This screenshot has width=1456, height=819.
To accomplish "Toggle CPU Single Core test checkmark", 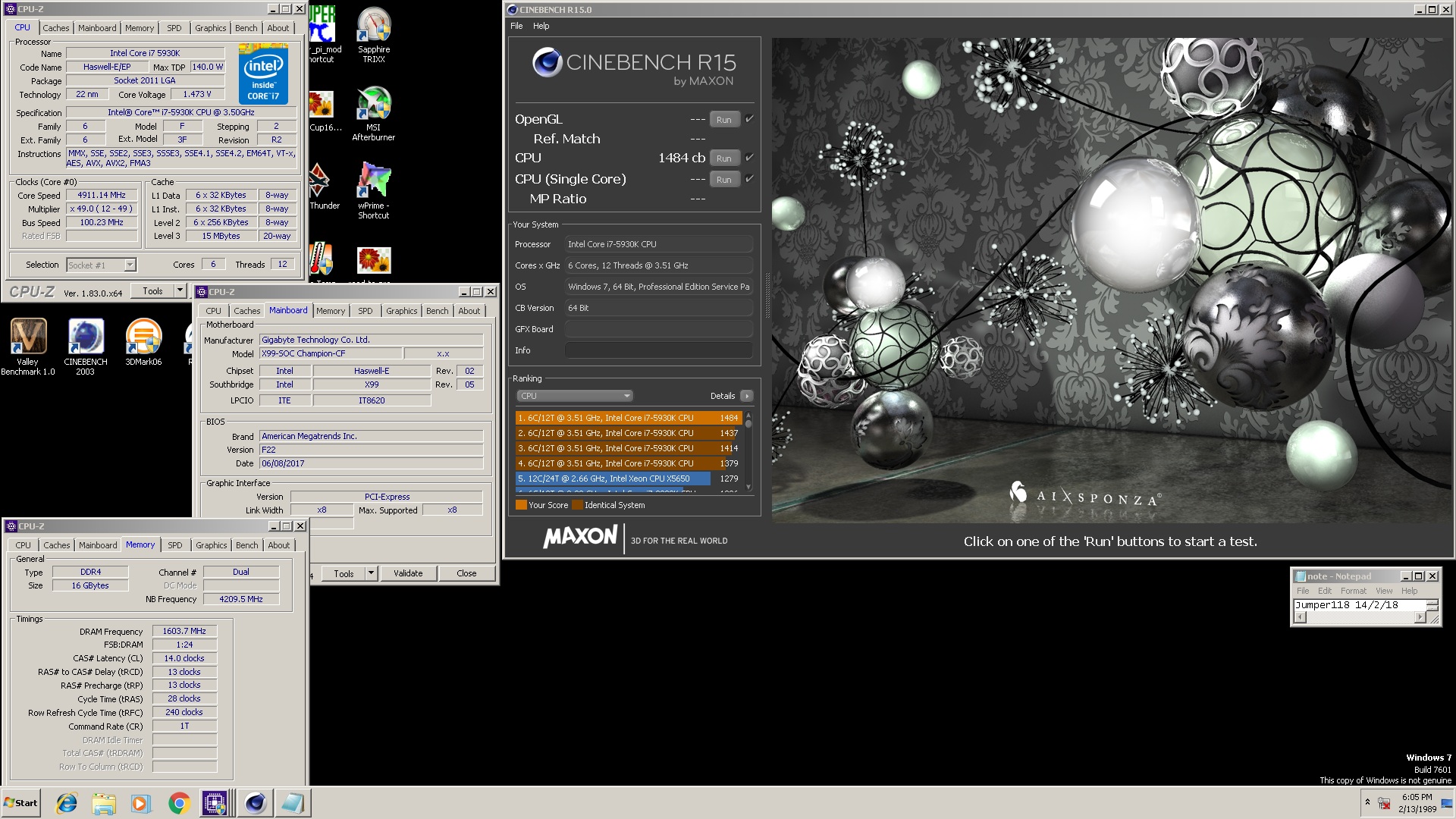I will 749,179.
